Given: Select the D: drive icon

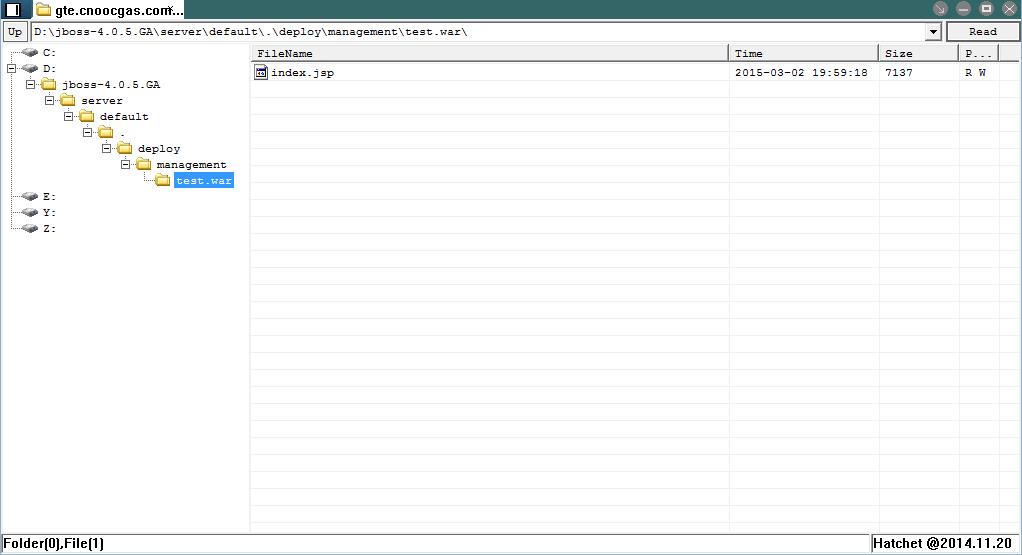Looking at the screenshot, I should pos(29,68).
